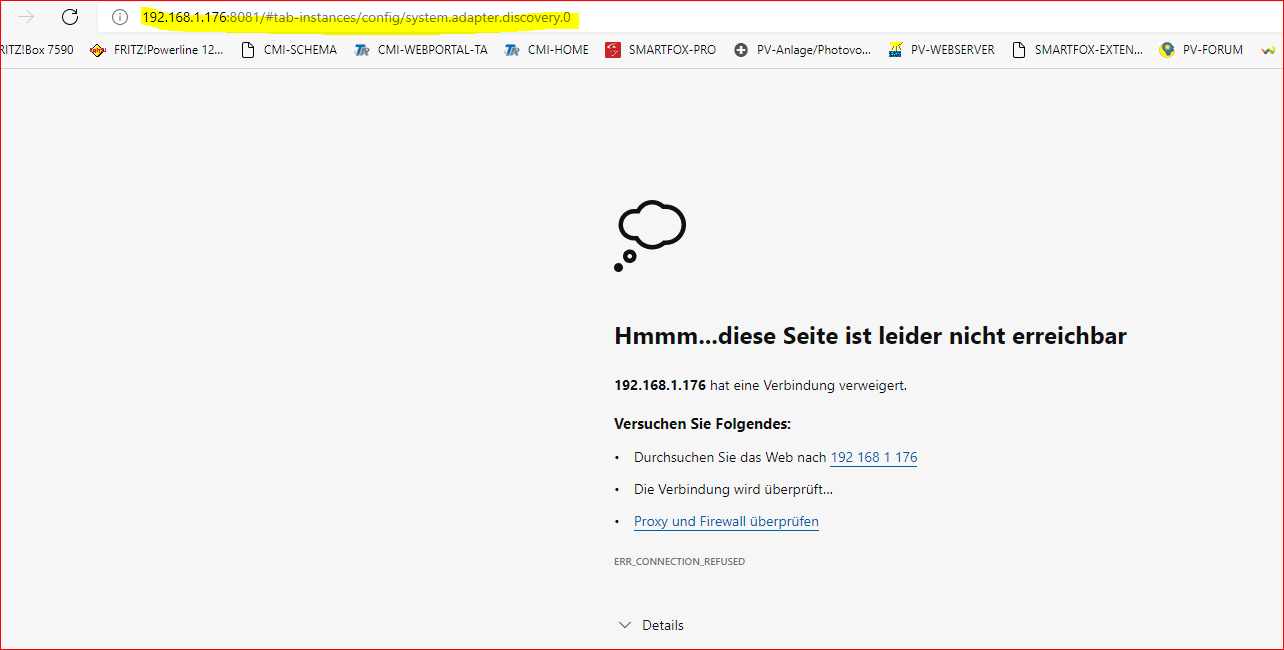Click the red SMARTFOX-PRO favicon

(613, 50)
